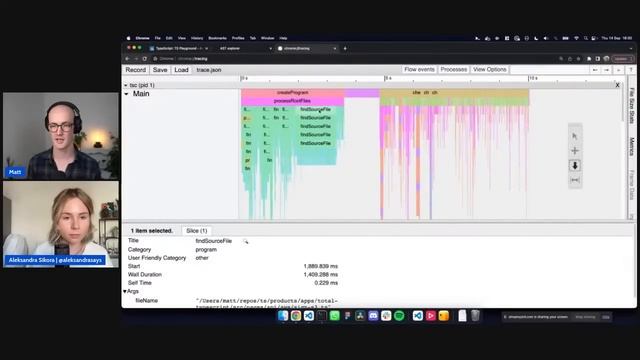Click the 5 s timeline ruler mark
This screenshot has width=640, height=360.
(388, 78)
